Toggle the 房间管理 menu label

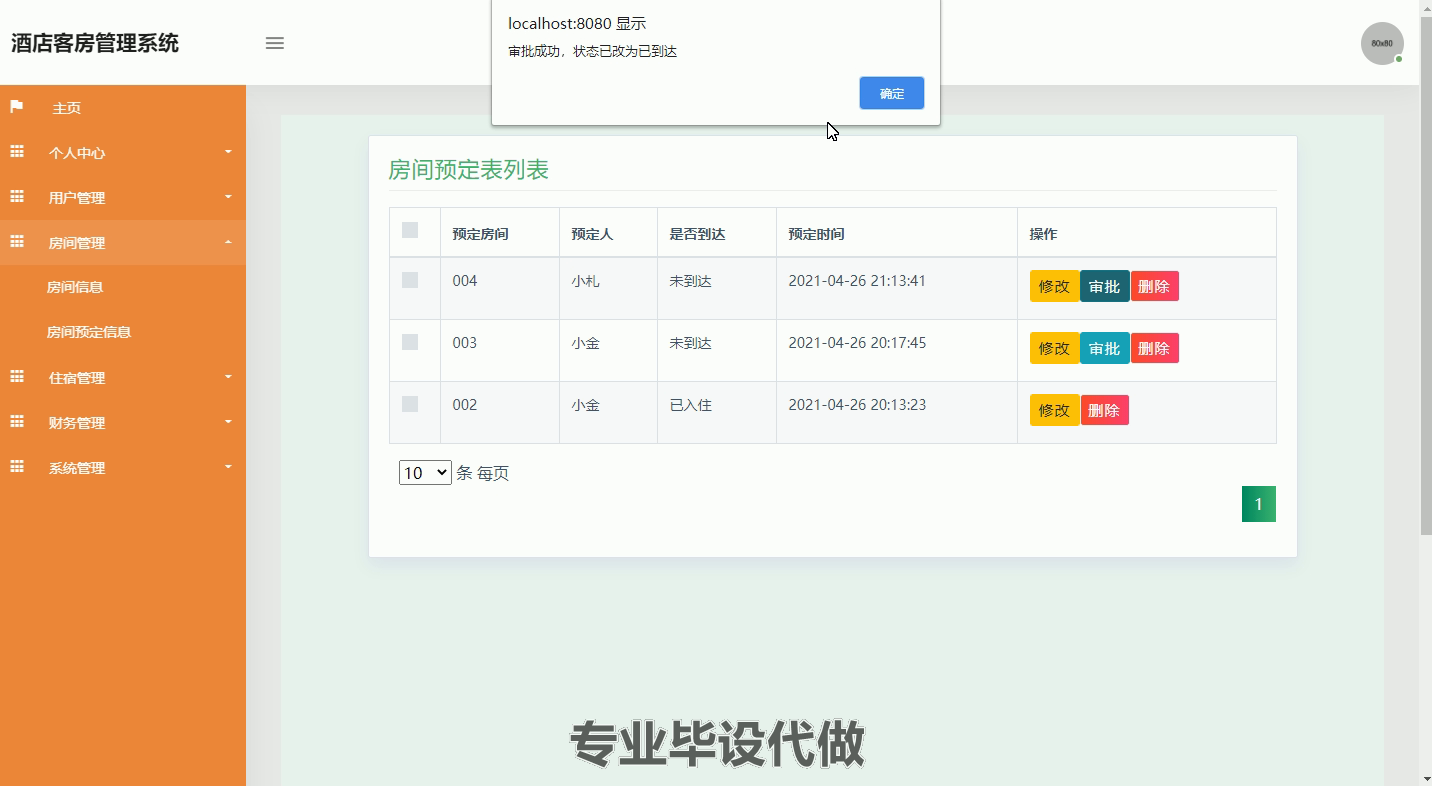click(77, 243)
